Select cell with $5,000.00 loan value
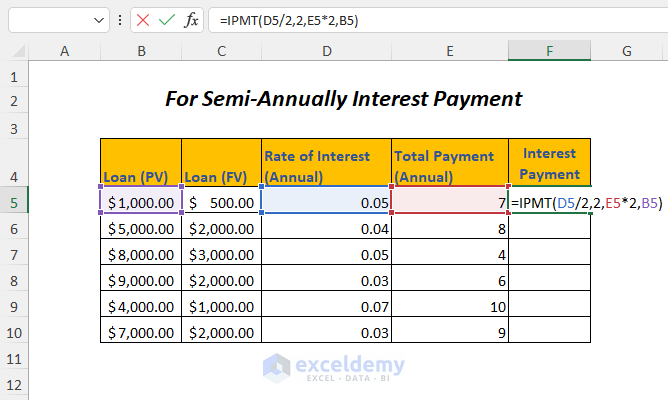Viewport: 668px width, 400px height. pyautogui.click(x=140, y=229)
